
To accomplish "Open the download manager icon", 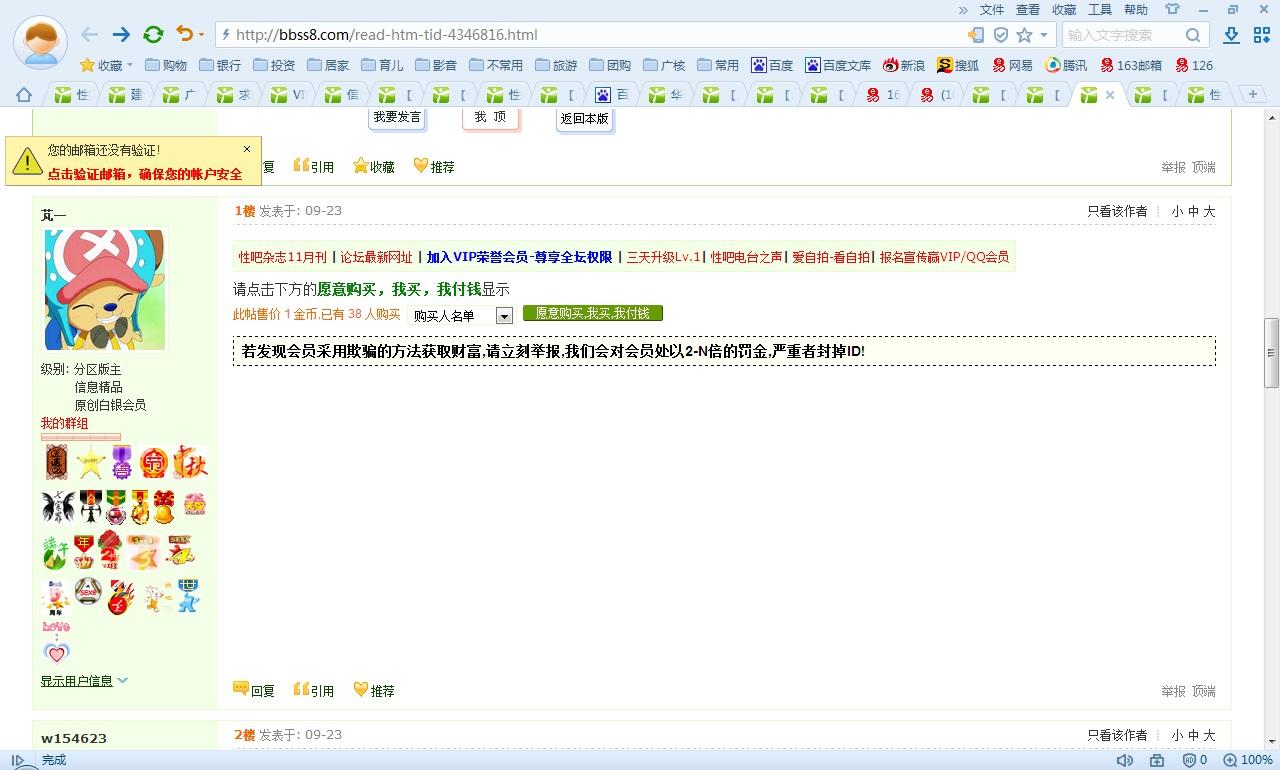I will [1232, 35].
